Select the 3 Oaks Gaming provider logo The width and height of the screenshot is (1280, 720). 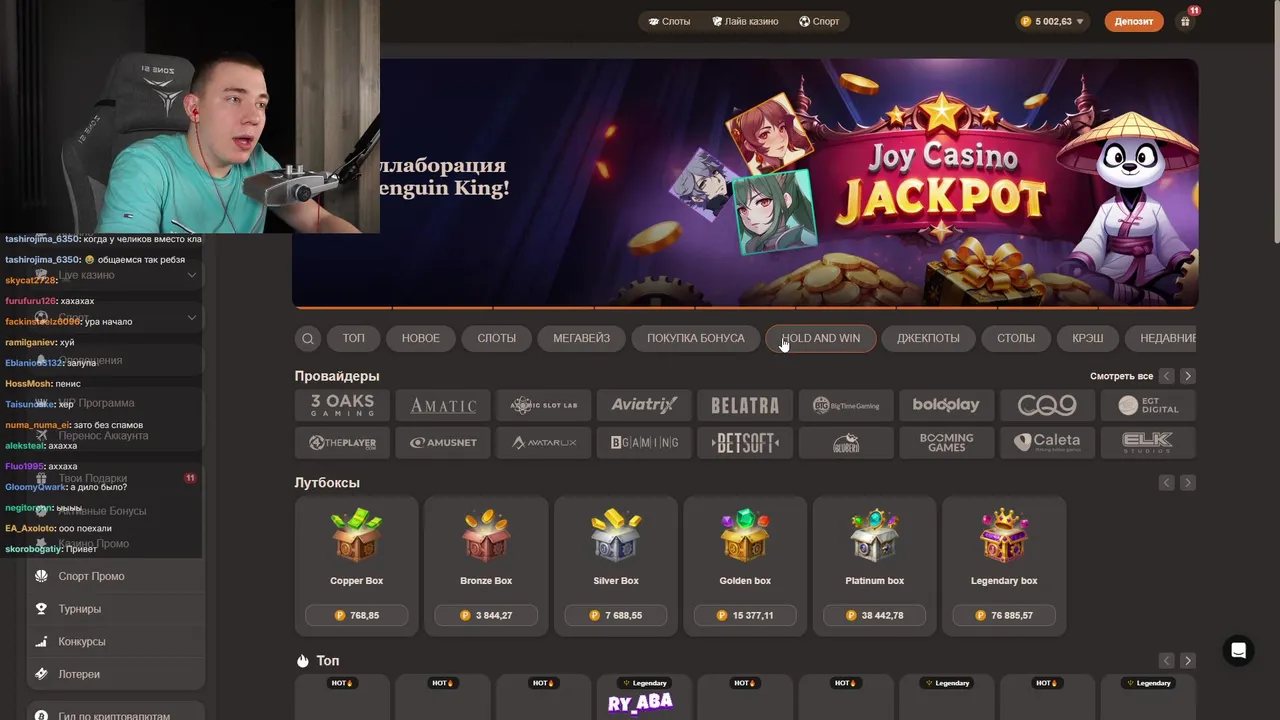(343, 405)
